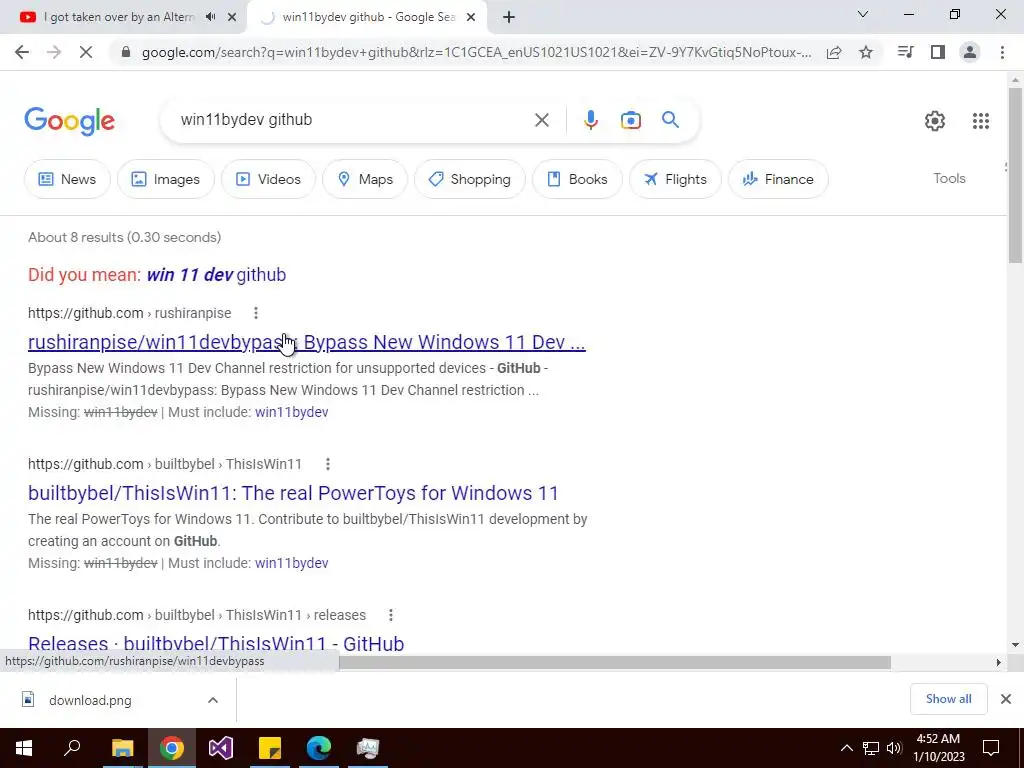This screenshot has width=1024, height=768.
Task: Go back using the browser back arrow
Action: 22,52
